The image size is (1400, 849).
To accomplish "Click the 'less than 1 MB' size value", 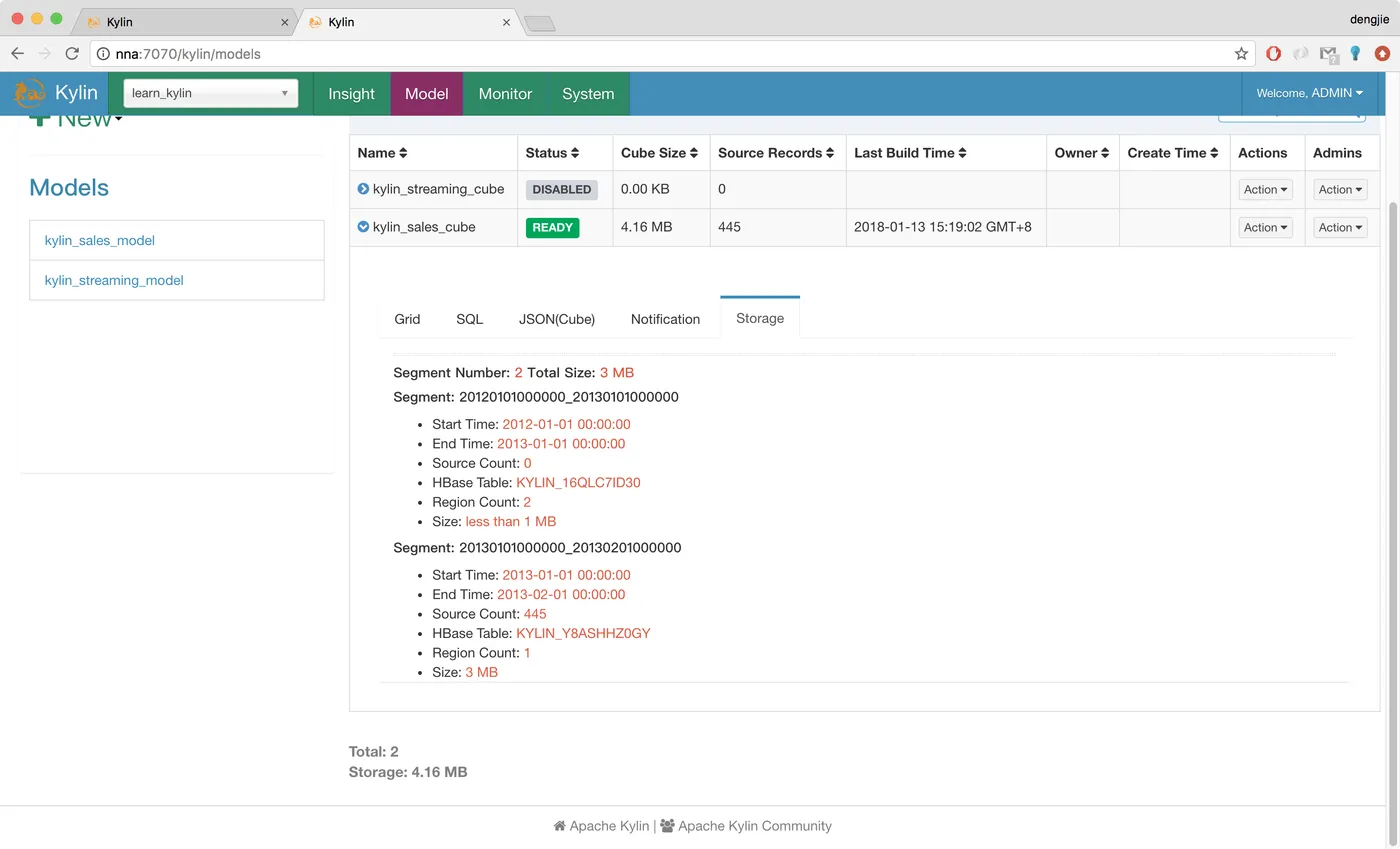I will coord(511,521).
